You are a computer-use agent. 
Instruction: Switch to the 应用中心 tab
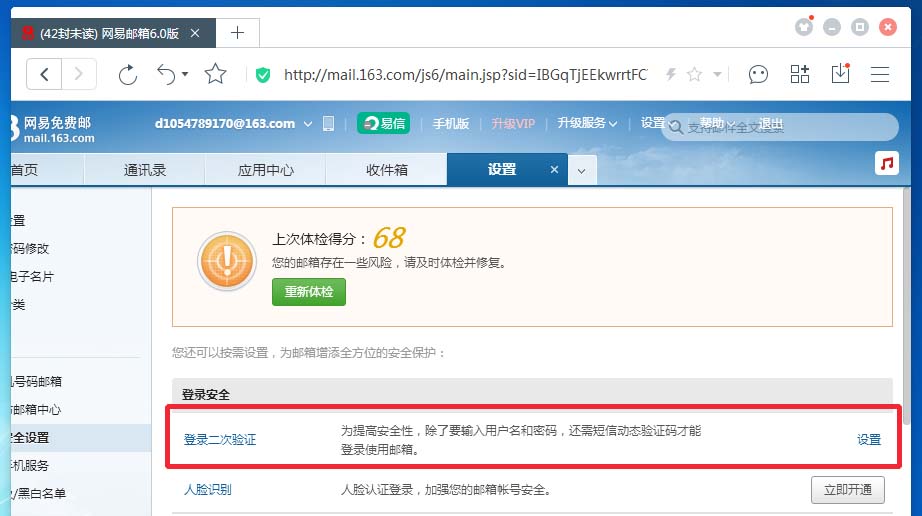(265, 170)
